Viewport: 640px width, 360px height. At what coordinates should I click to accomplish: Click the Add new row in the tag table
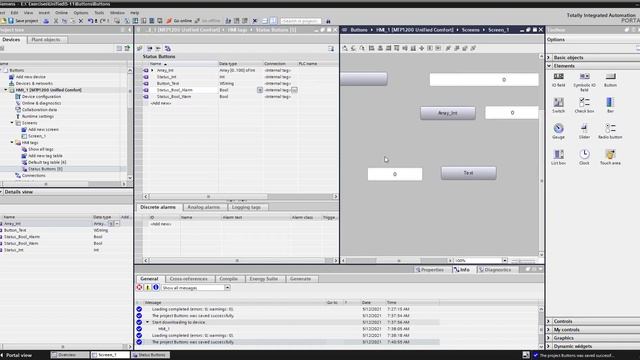point(160,103)
